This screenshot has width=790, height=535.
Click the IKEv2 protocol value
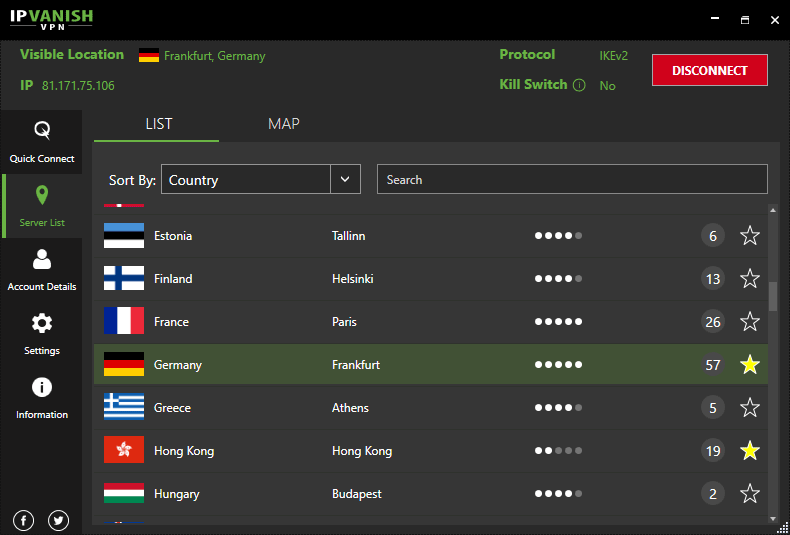[614, 55]
